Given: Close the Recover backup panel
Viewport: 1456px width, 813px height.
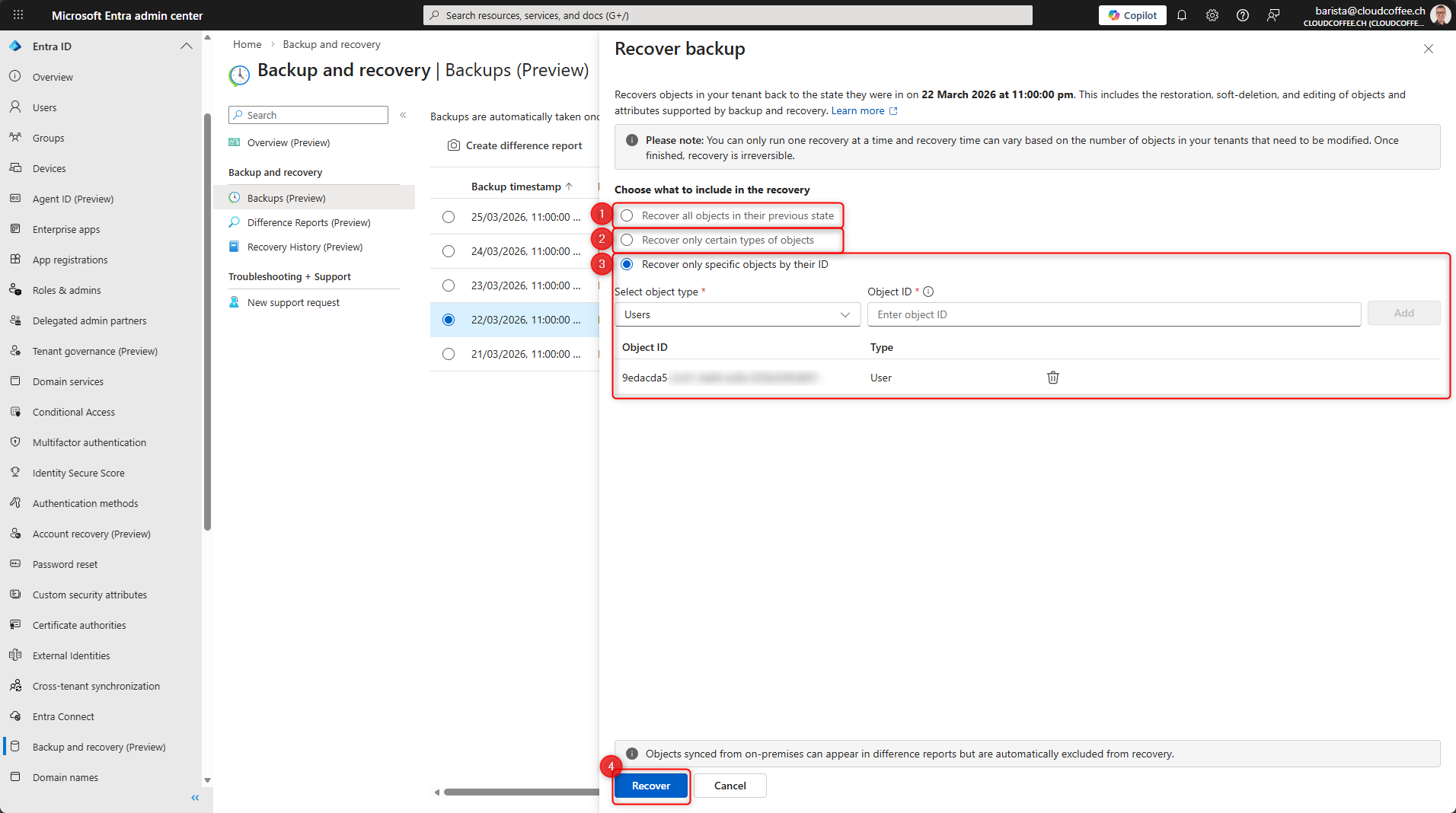Looking at the screenshot, I should pyautogui.click(x=1428, y=49).
